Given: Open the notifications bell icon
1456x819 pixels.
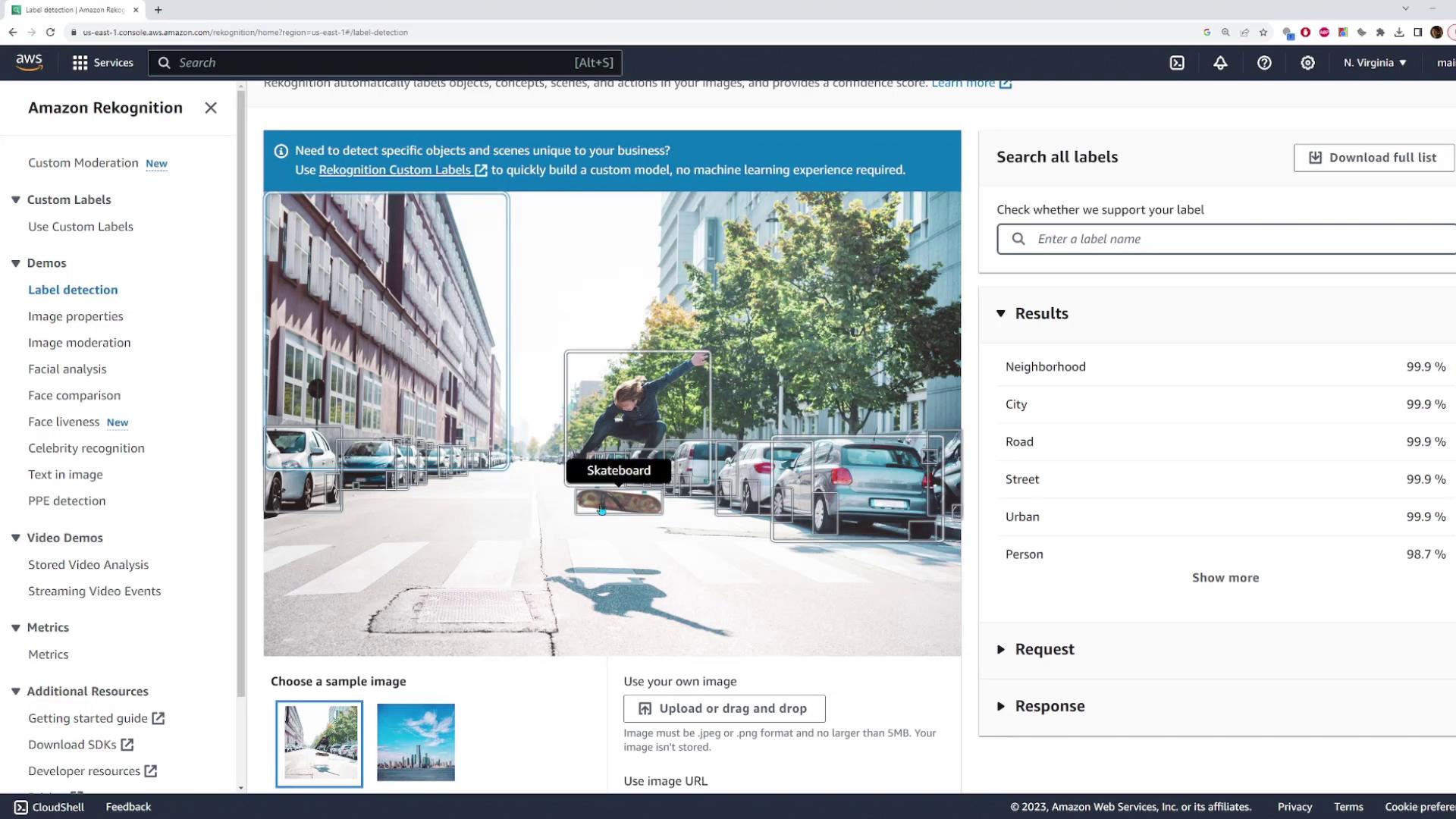Looking at the screenshot, I should [x=1220, y=63].
